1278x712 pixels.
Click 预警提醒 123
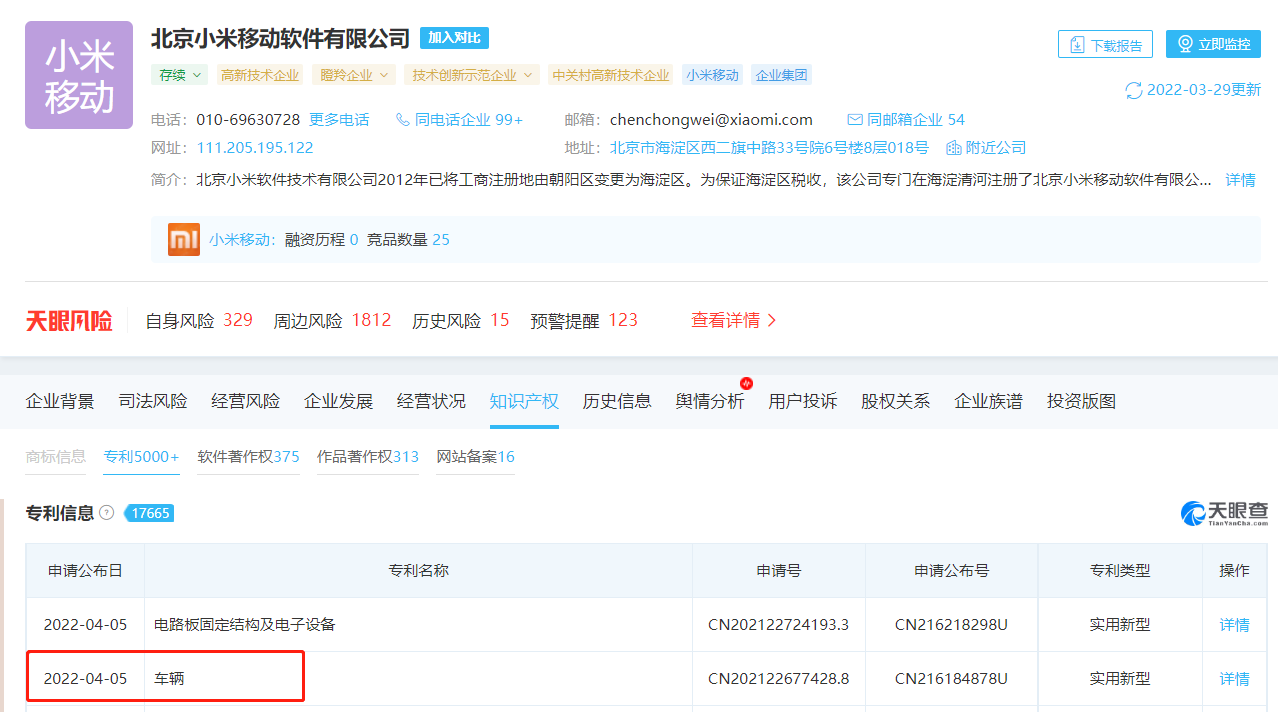coord(584,321)
